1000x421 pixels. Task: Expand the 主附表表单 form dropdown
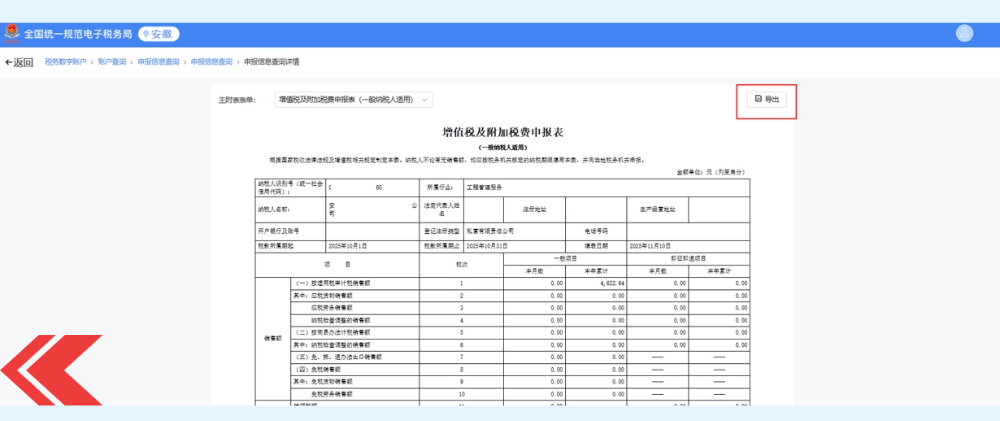pyautogui.click(x=353, y=100)
